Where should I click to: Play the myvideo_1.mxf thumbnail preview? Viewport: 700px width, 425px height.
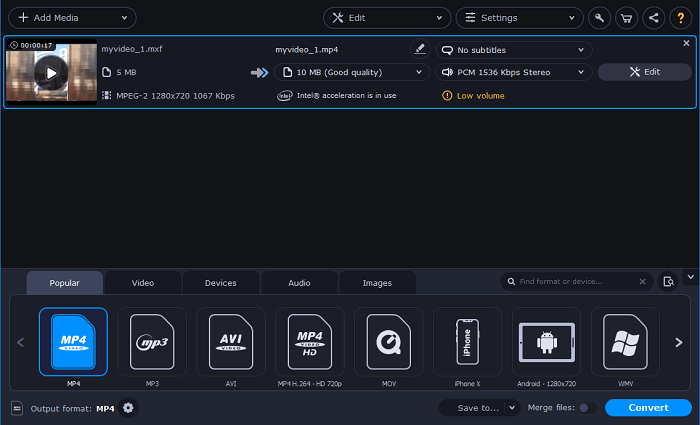tap(51, 72)
